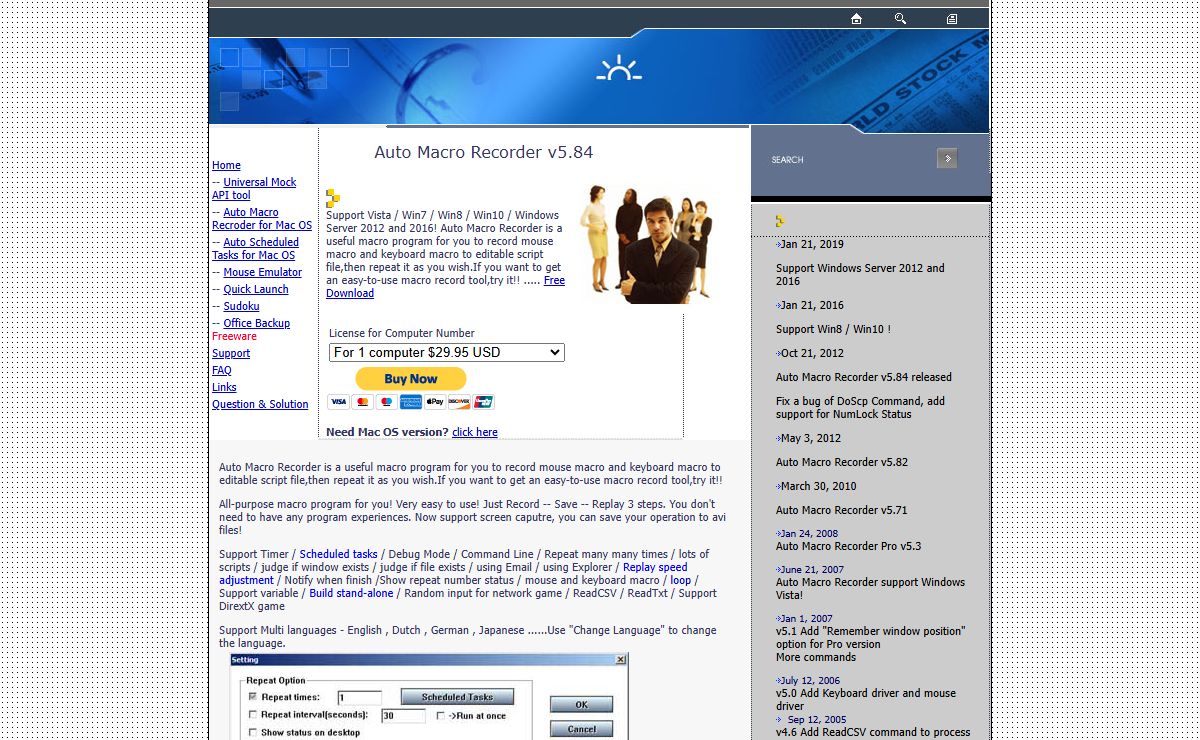The width and height of the screenshot is (1200, 740).
Task: Click the 'July 12, 2006' news date
Action: pos(810,681)
